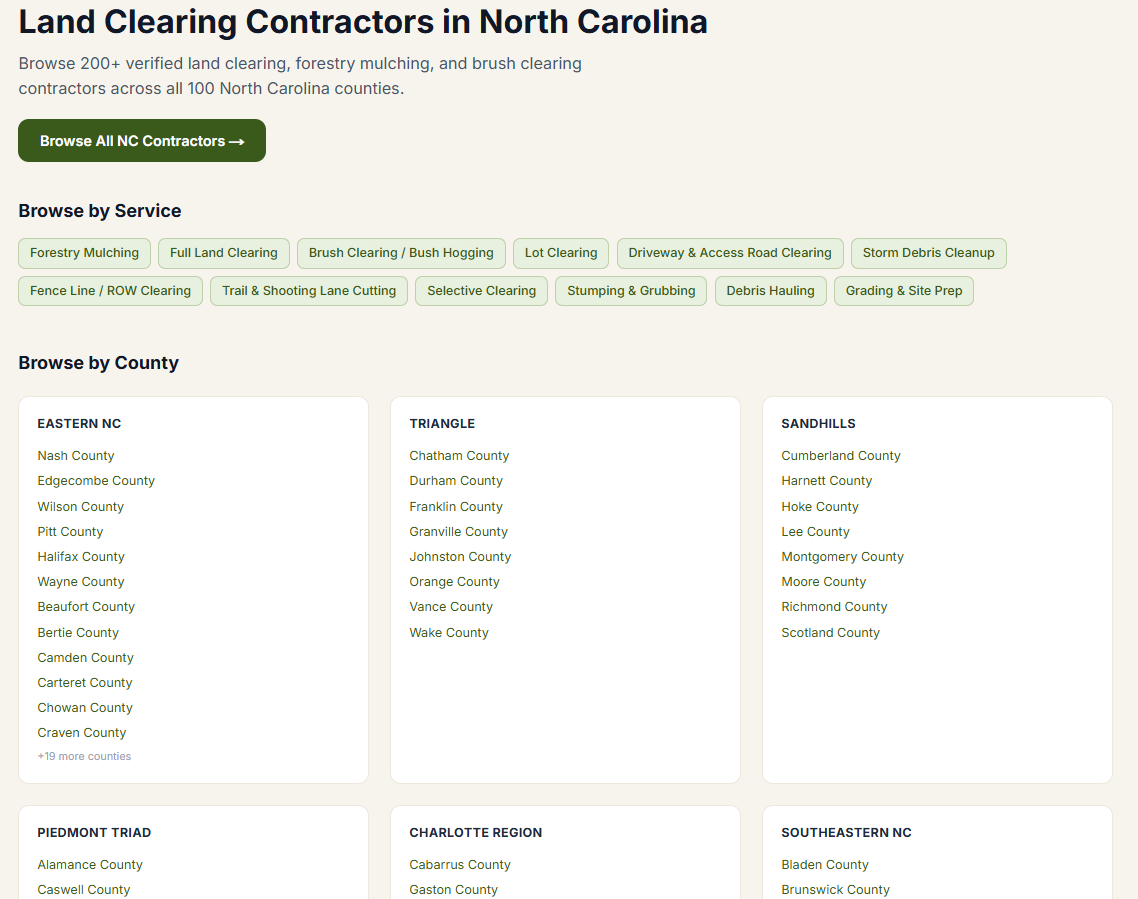
Task: Open the Brush Clearing / Bush Hogging category
Action: [401, 253]
